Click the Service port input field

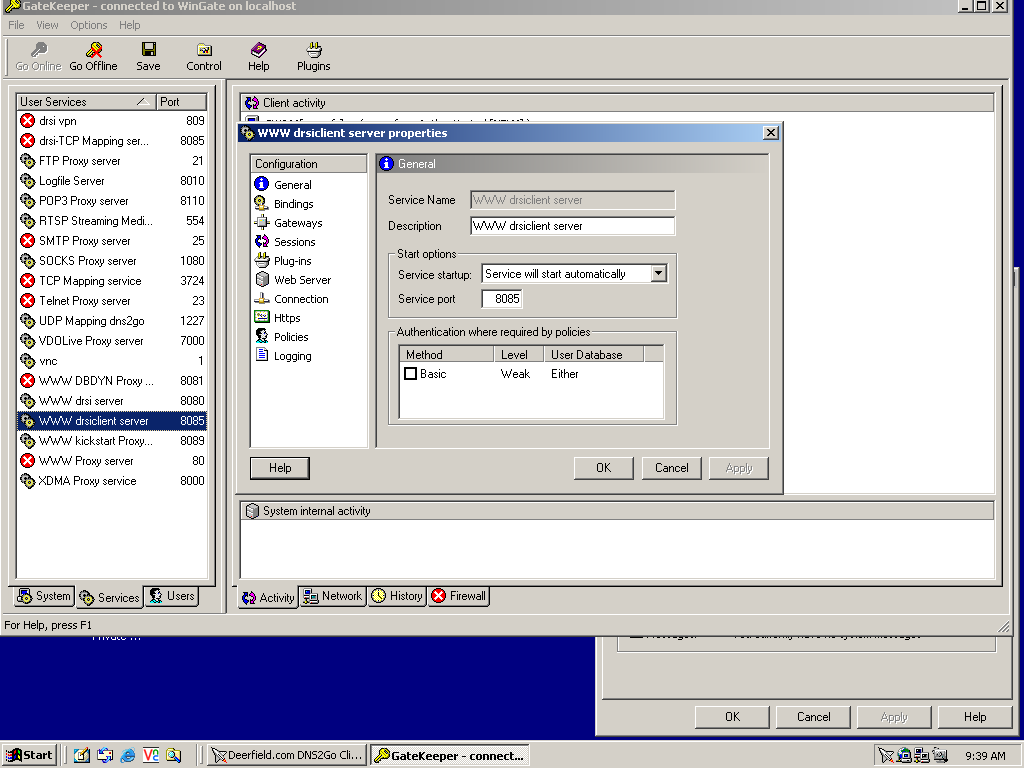click(502, 298)
